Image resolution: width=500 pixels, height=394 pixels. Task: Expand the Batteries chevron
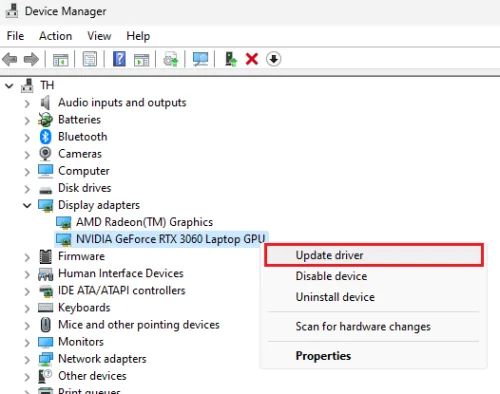click(x=27, y=121)
